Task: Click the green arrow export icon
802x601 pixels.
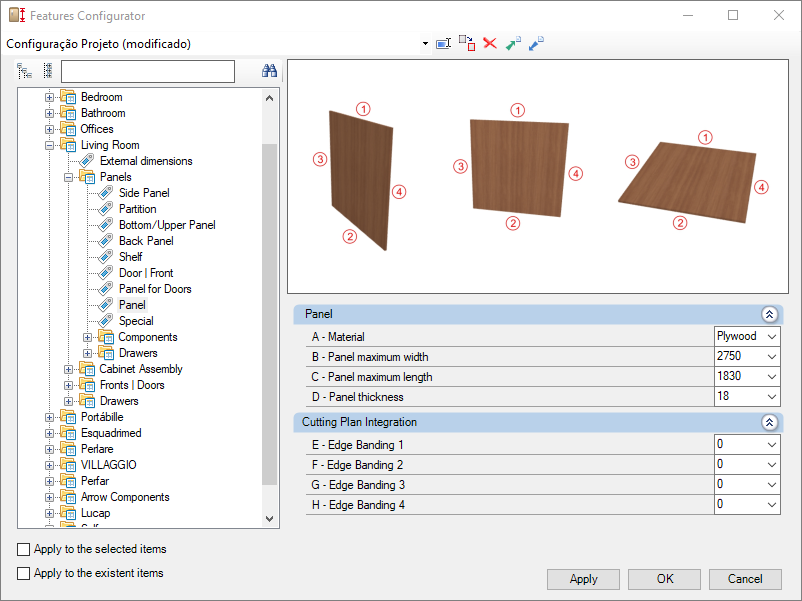Action: point(513,43)
